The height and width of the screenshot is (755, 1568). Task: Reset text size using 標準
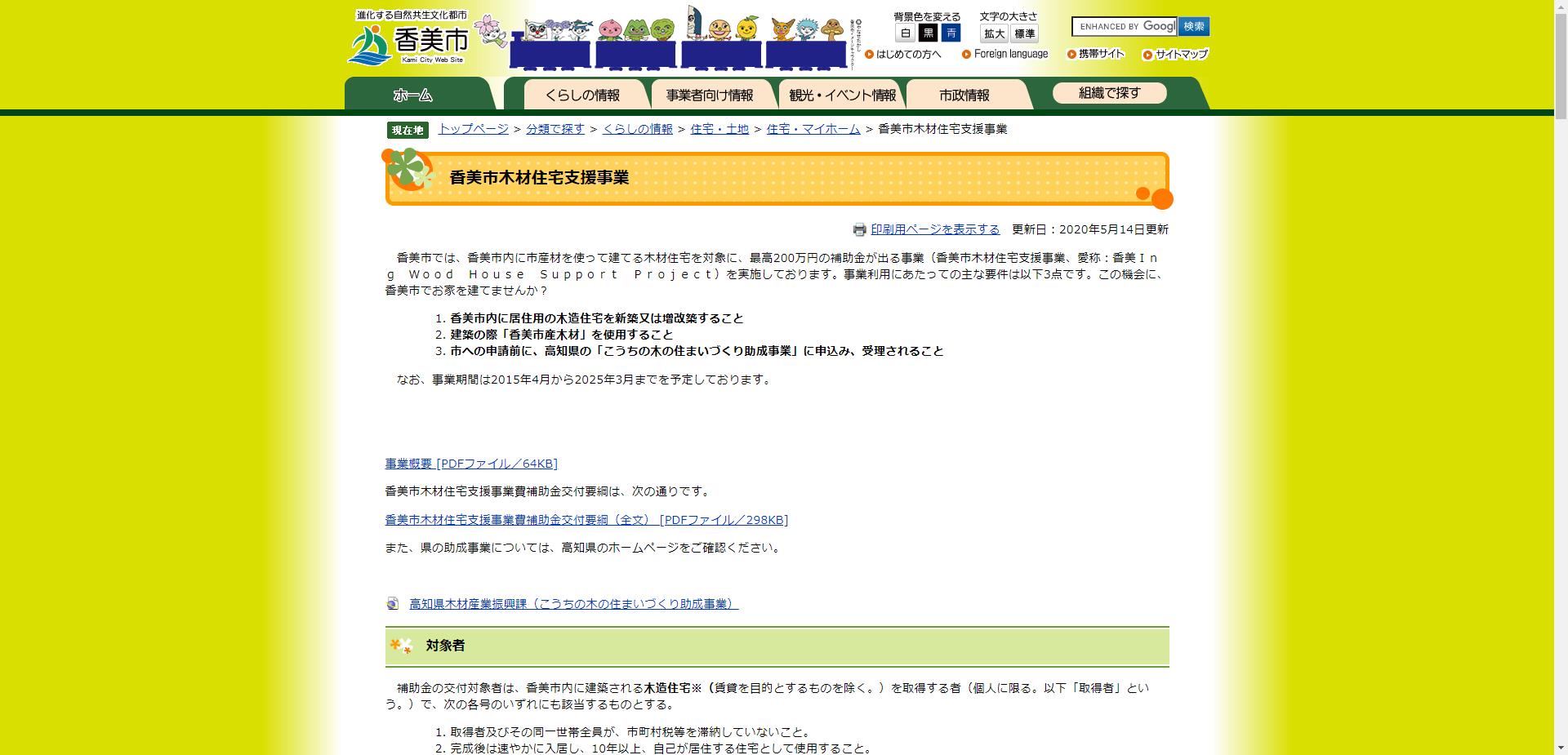tap(1024, 34)
